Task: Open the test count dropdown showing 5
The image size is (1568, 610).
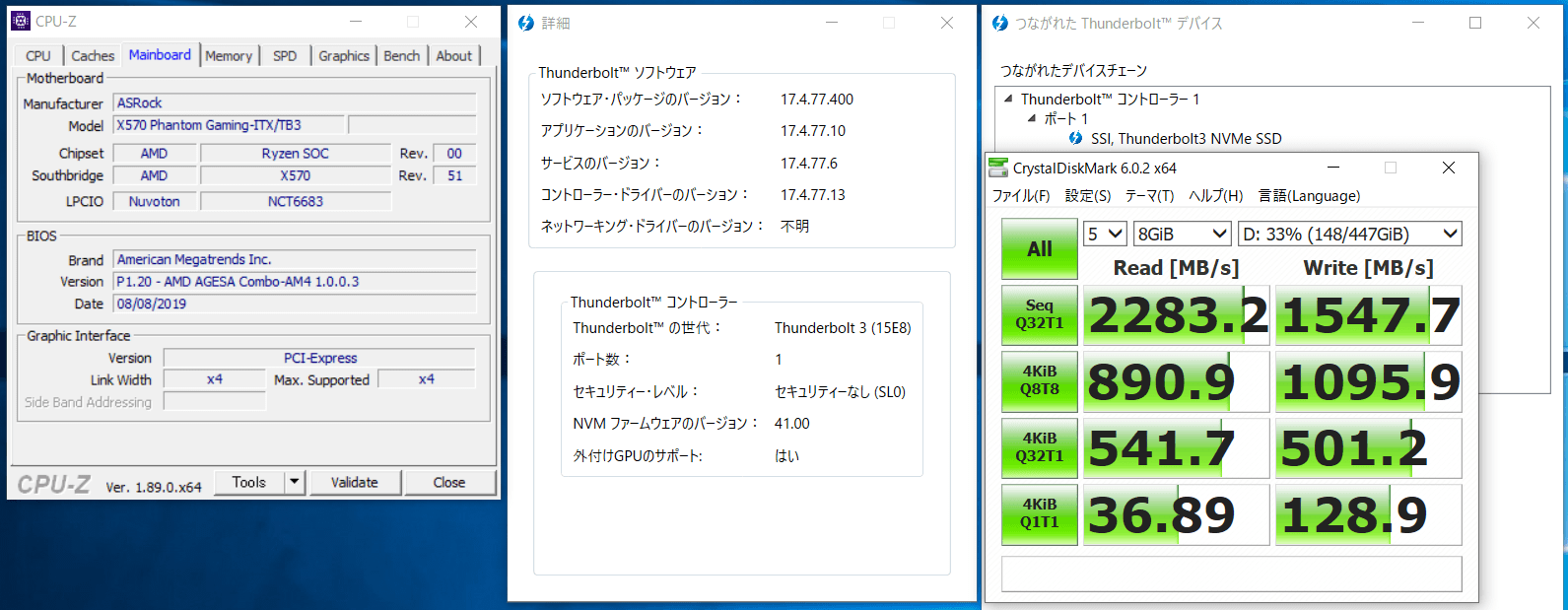Action: 1105,234
